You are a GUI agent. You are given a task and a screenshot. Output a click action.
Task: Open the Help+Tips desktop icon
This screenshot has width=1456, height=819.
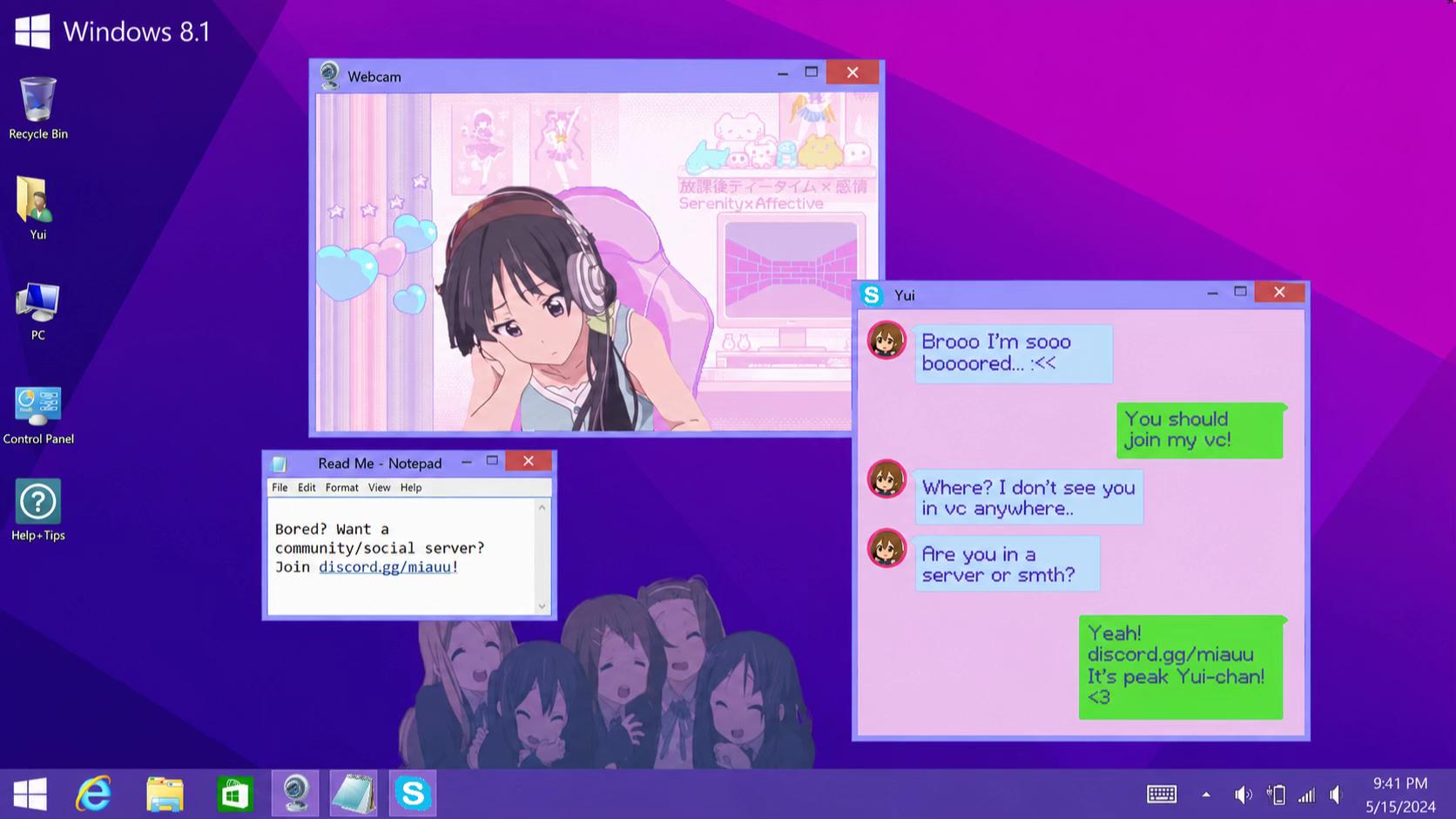[37, 510]
